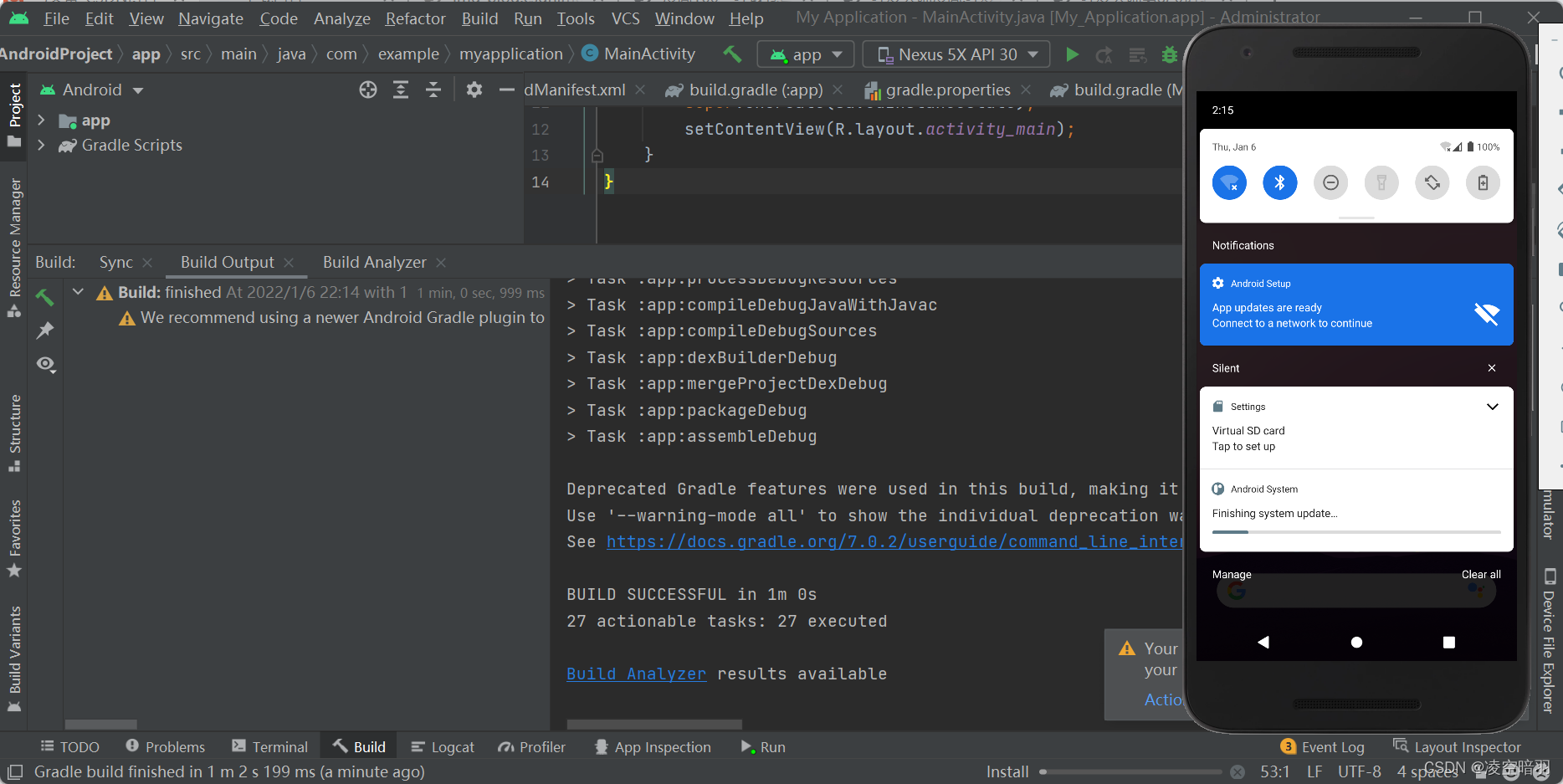Screen dimensions: 1563x784
Task: Click the Finishing system update progress bar
Action: pos(1356,532)
